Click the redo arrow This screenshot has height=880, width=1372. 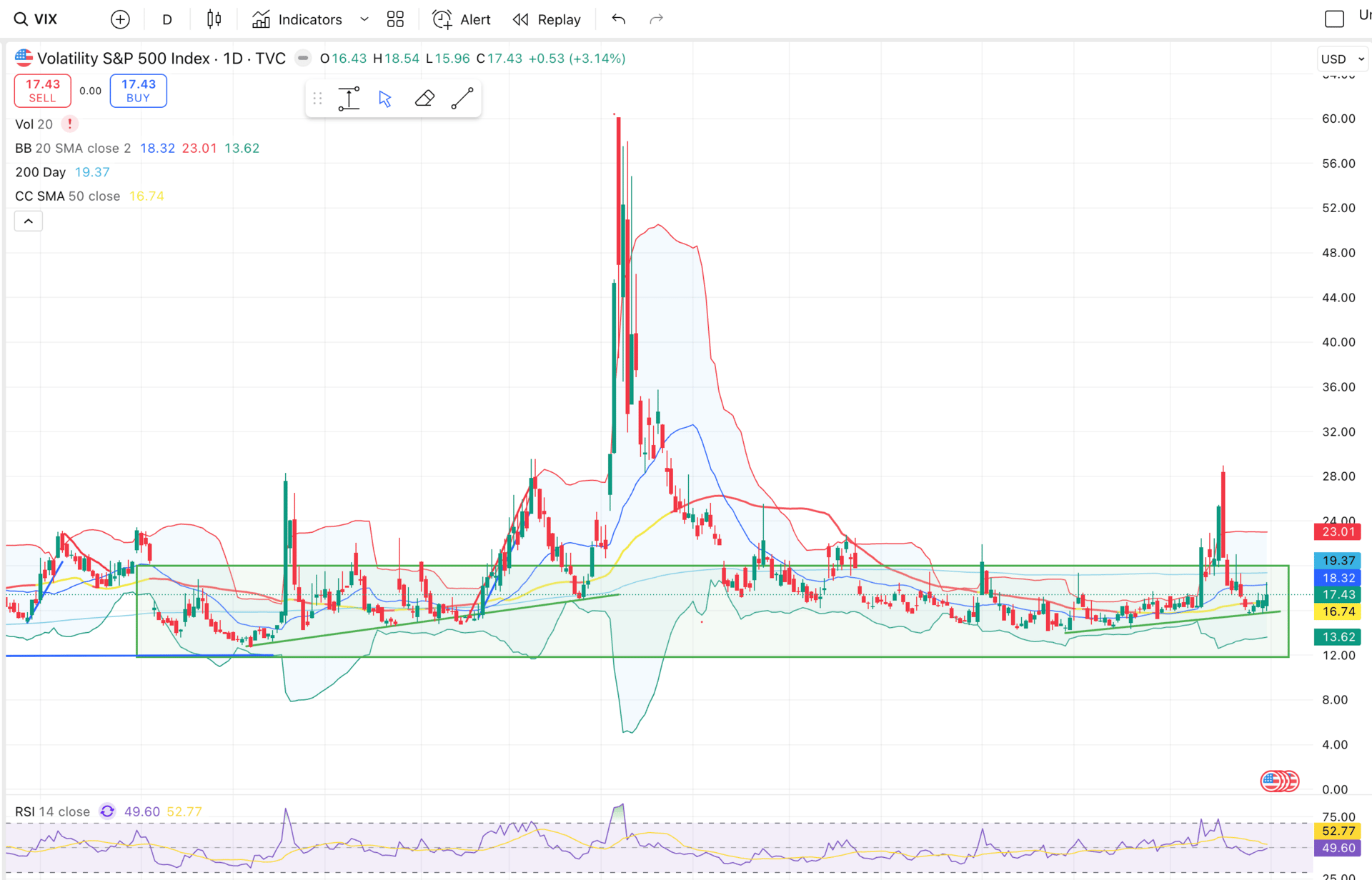656,19
